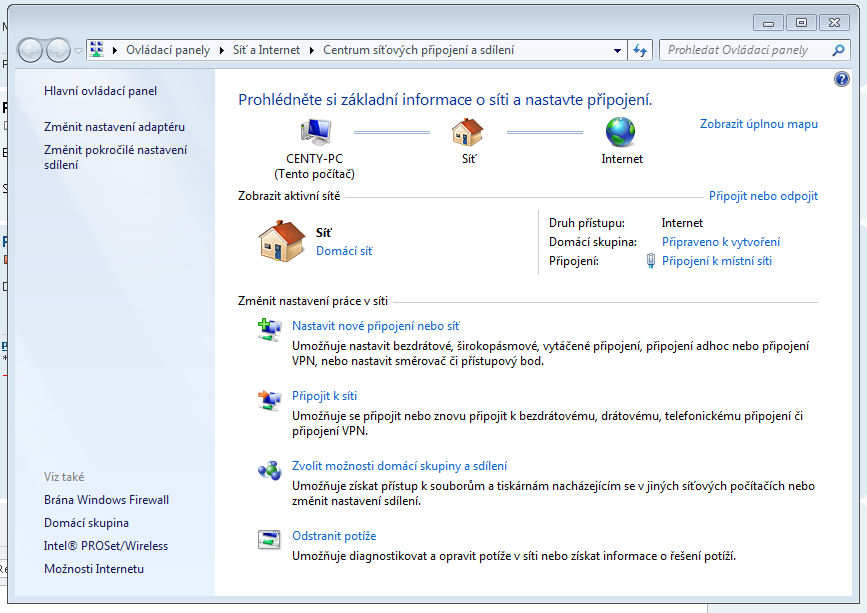
Task: Click Připraveno k vytvoření link
Action: coord(721,242)
